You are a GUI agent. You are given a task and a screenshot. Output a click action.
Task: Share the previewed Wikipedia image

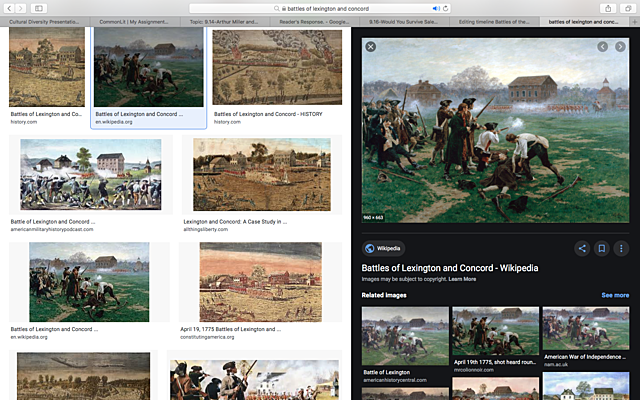pos(582,248)
